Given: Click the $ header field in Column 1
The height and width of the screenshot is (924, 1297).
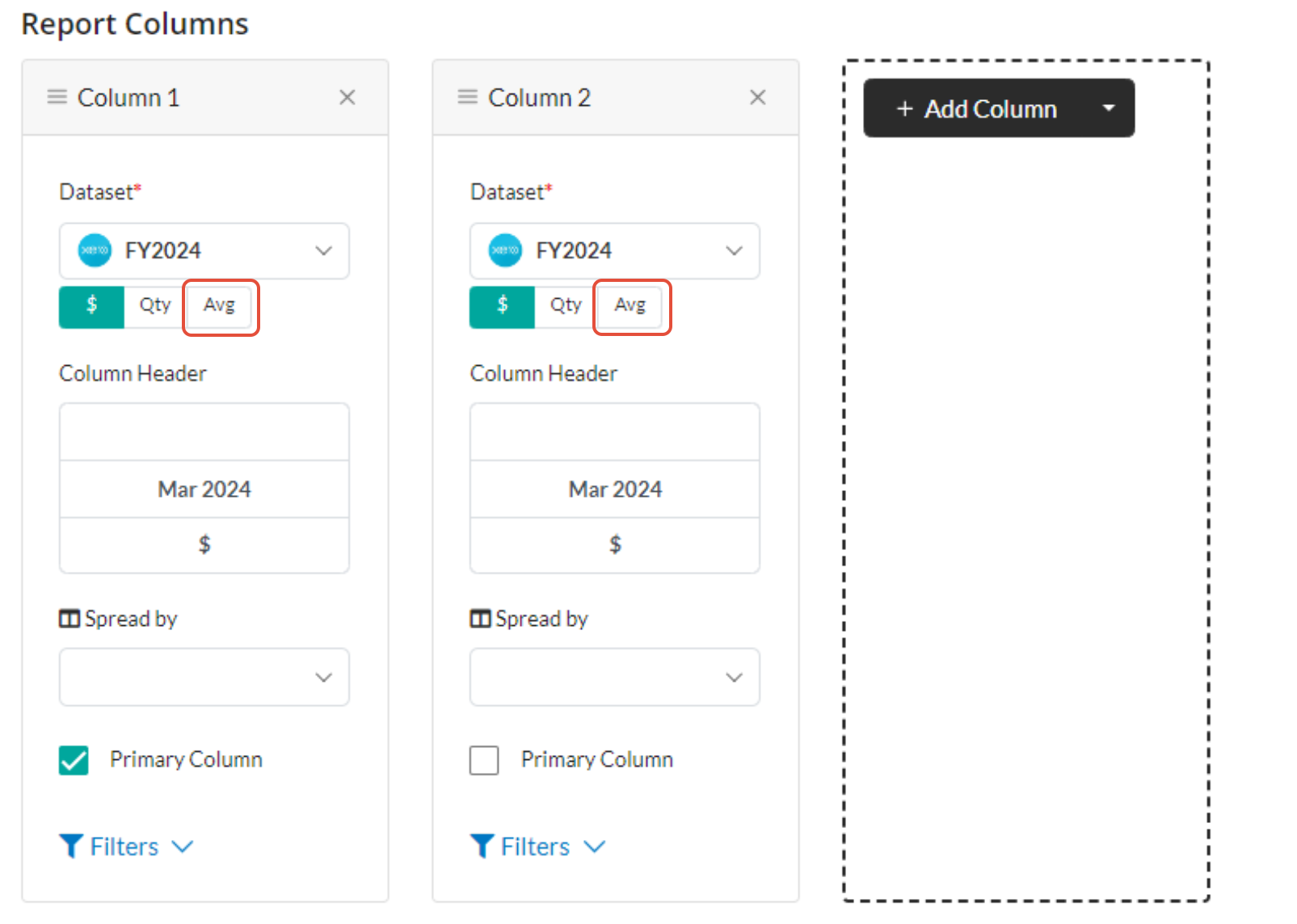Looking at the screenshot, I should pyautogui.click(x=204, y=545).
